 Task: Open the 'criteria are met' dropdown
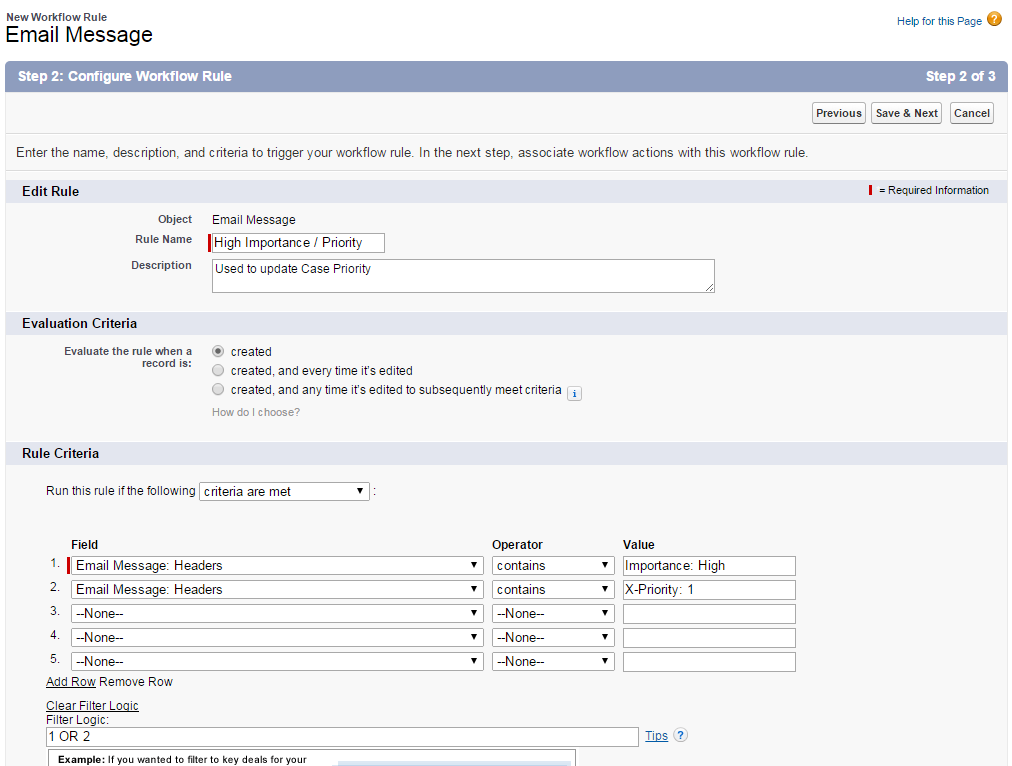(x=283, y=491)
